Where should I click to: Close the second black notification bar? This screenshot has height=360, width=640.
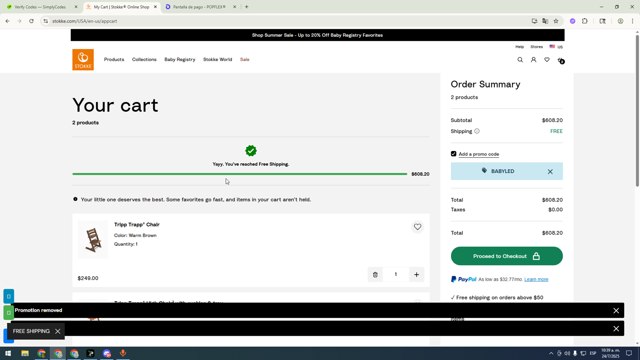click(616, 329)
